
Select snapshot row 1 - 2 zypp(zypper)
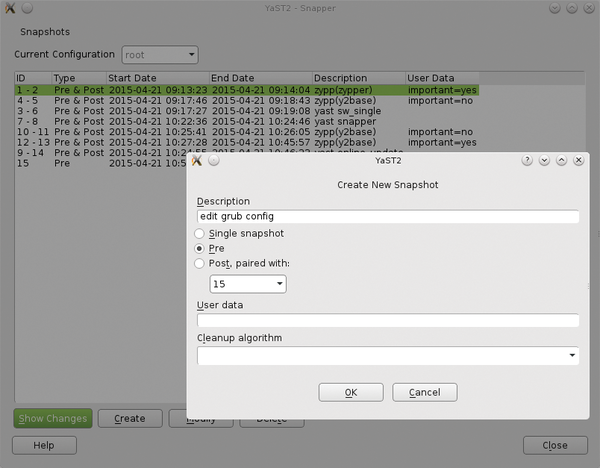point(247,90)
